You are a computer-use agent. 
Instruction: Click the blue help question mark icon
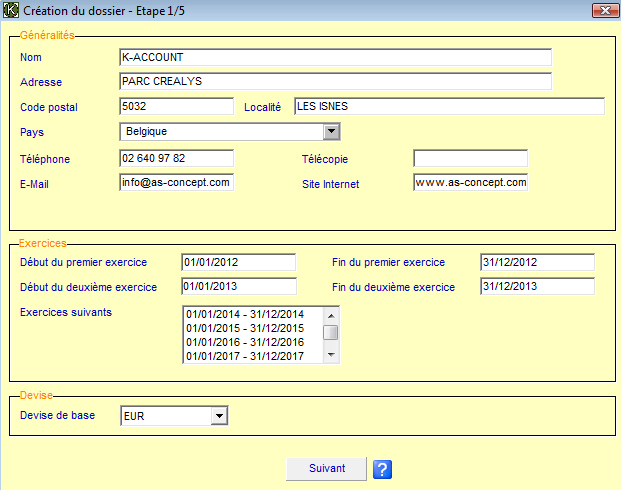tap(382, 469)
